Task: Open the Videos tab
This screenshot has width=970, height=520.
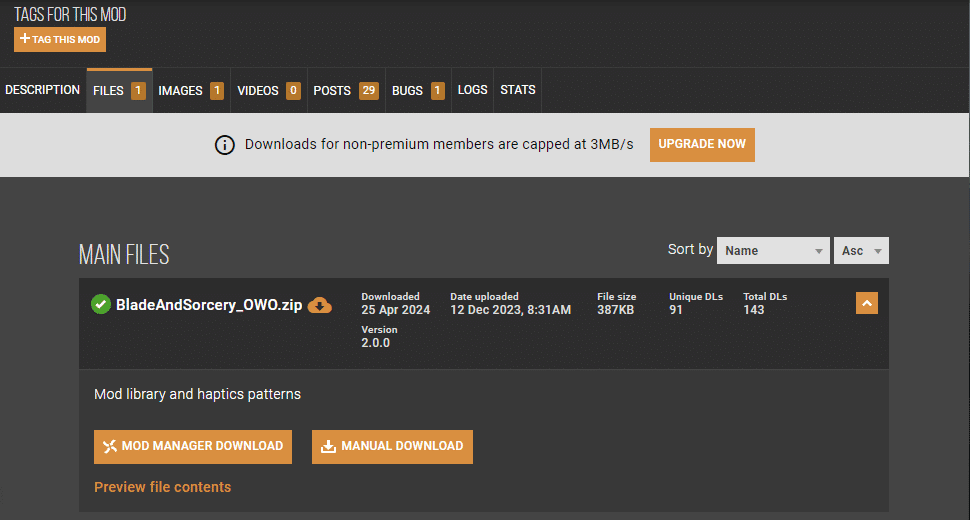Action: tap(268, 90)
